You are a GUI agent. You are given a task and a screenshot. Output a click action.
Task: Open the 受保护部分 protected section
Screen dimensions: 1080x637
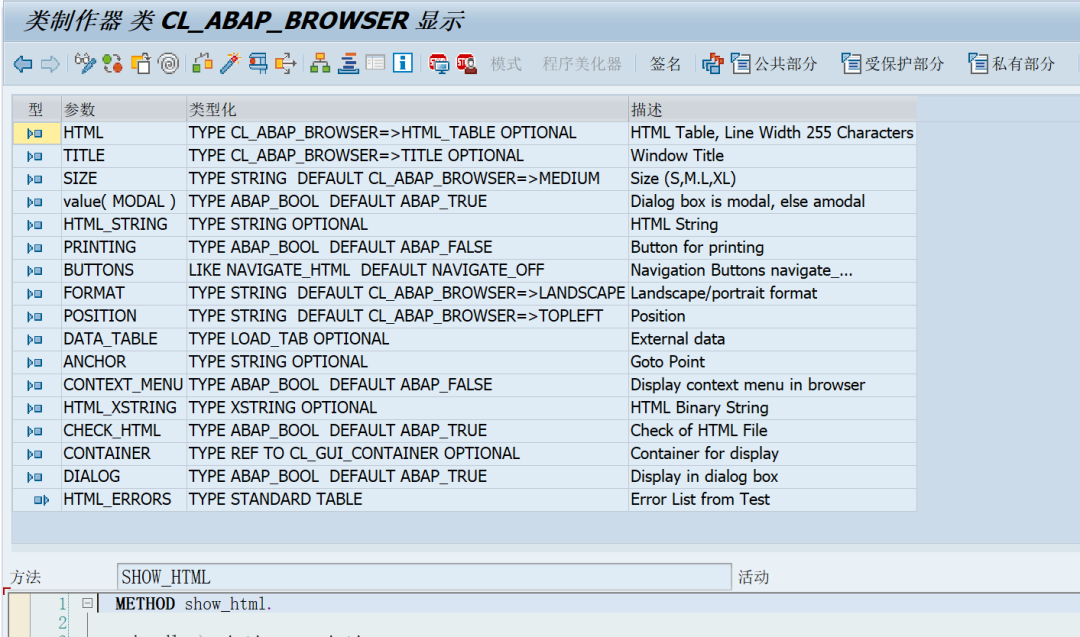point(893,64)
